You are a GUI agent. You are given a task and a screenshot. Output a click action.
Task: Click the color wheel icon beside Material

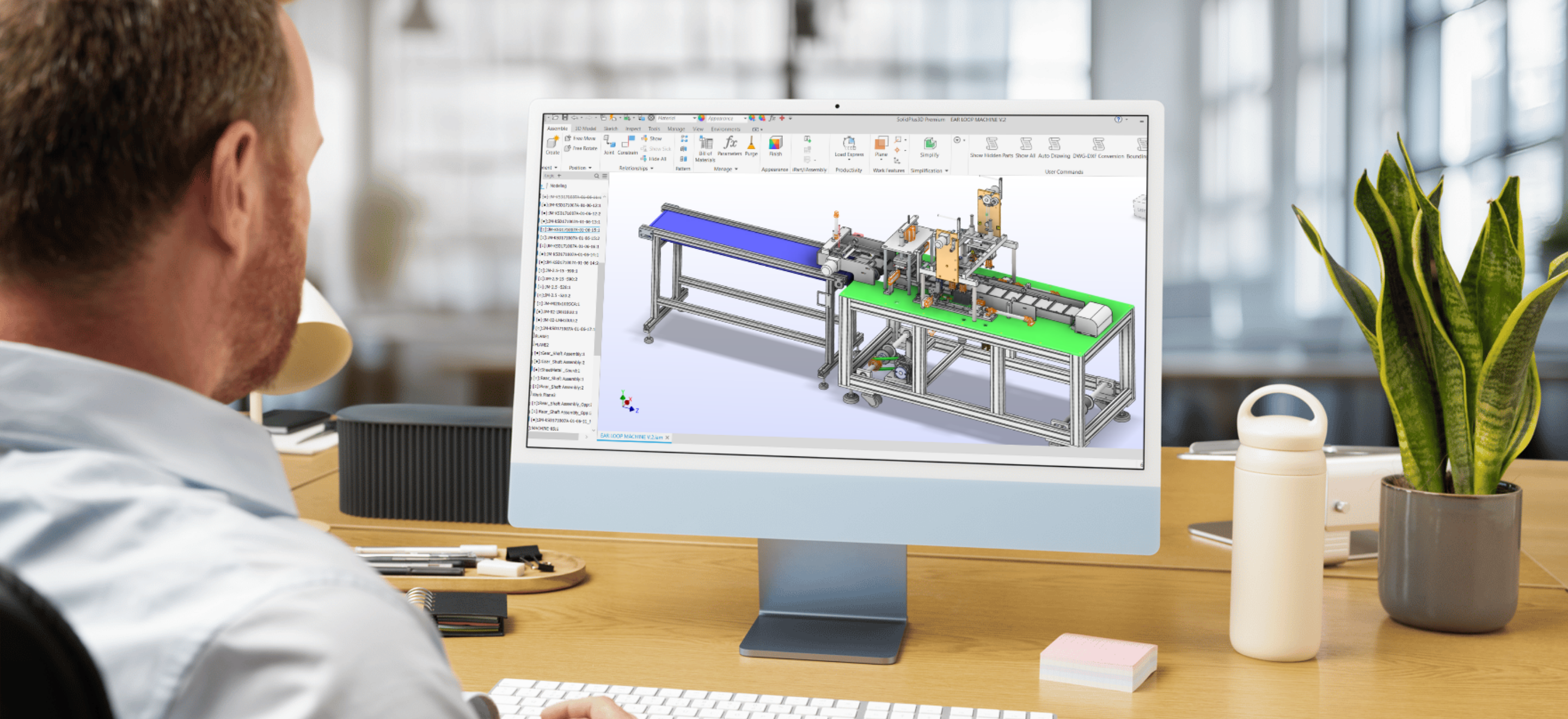point(702,118)
